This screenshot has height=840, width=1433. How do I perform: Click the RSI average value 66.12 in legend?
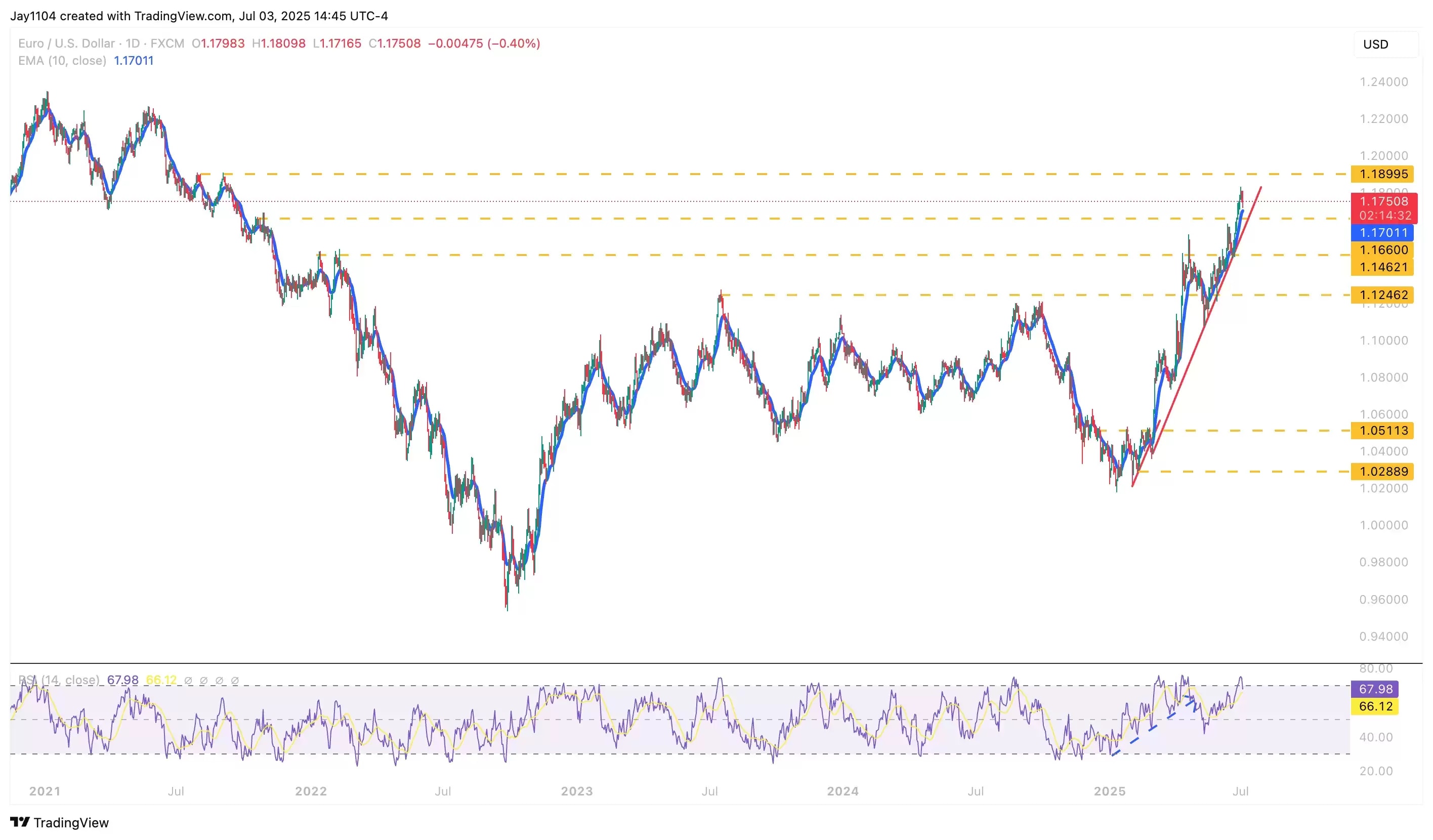161,680
